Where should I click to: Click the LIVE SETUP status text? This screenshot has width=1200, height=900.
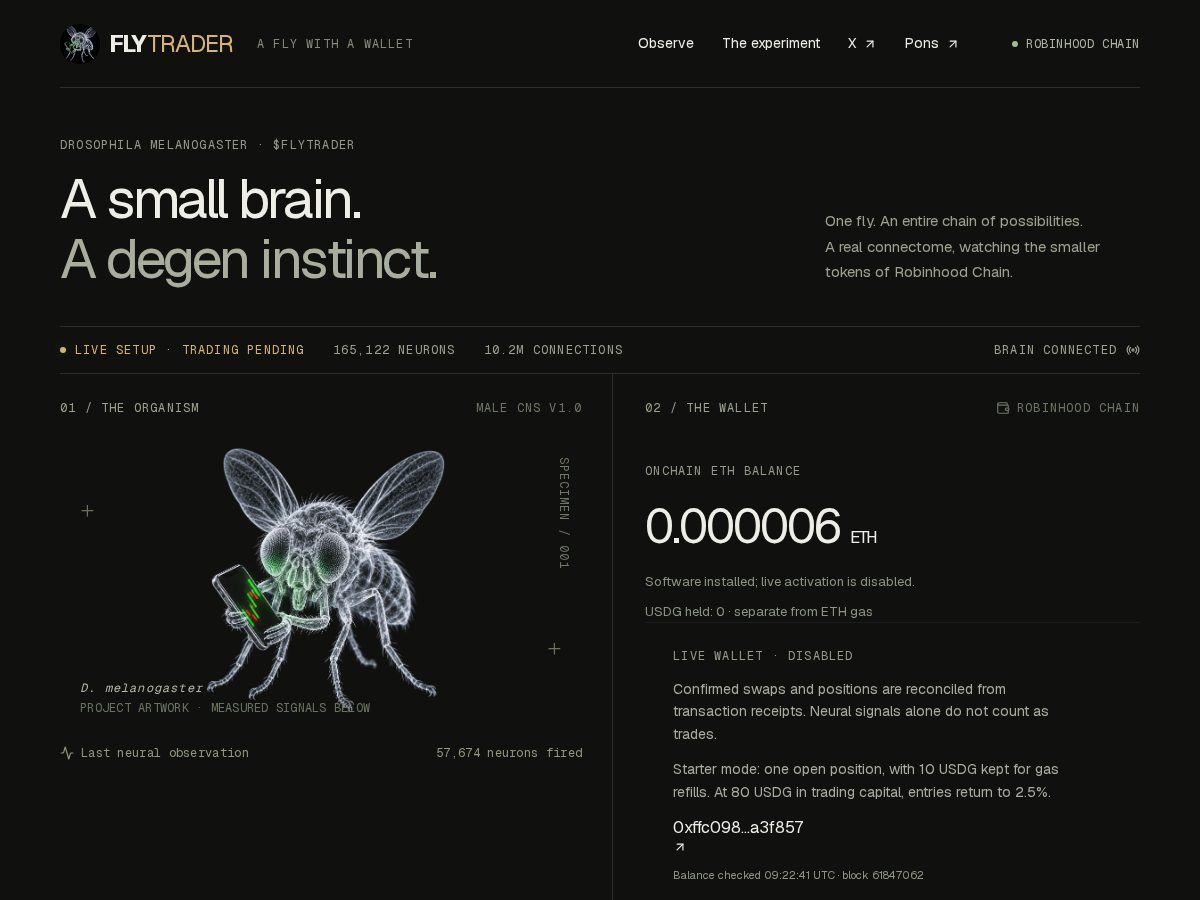tap(116, 350)
